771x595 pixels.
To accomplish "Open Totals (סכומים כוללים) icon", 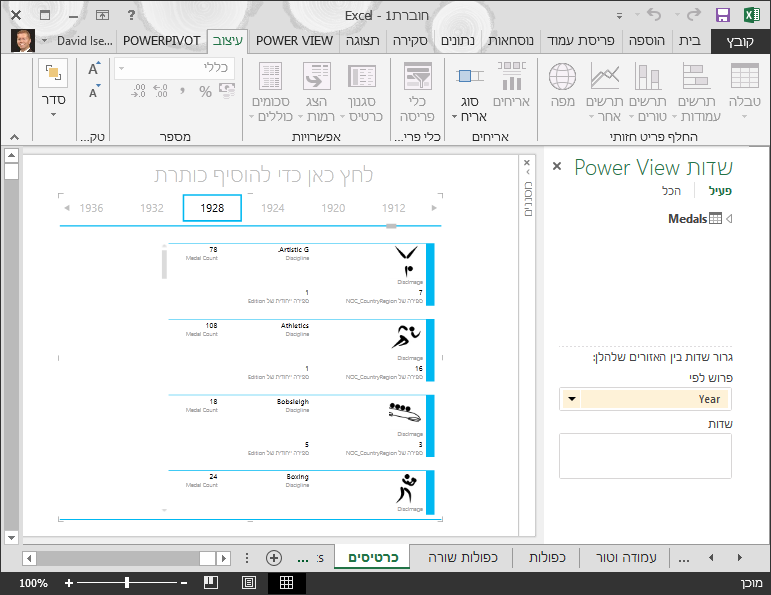I will coord(270,76).
